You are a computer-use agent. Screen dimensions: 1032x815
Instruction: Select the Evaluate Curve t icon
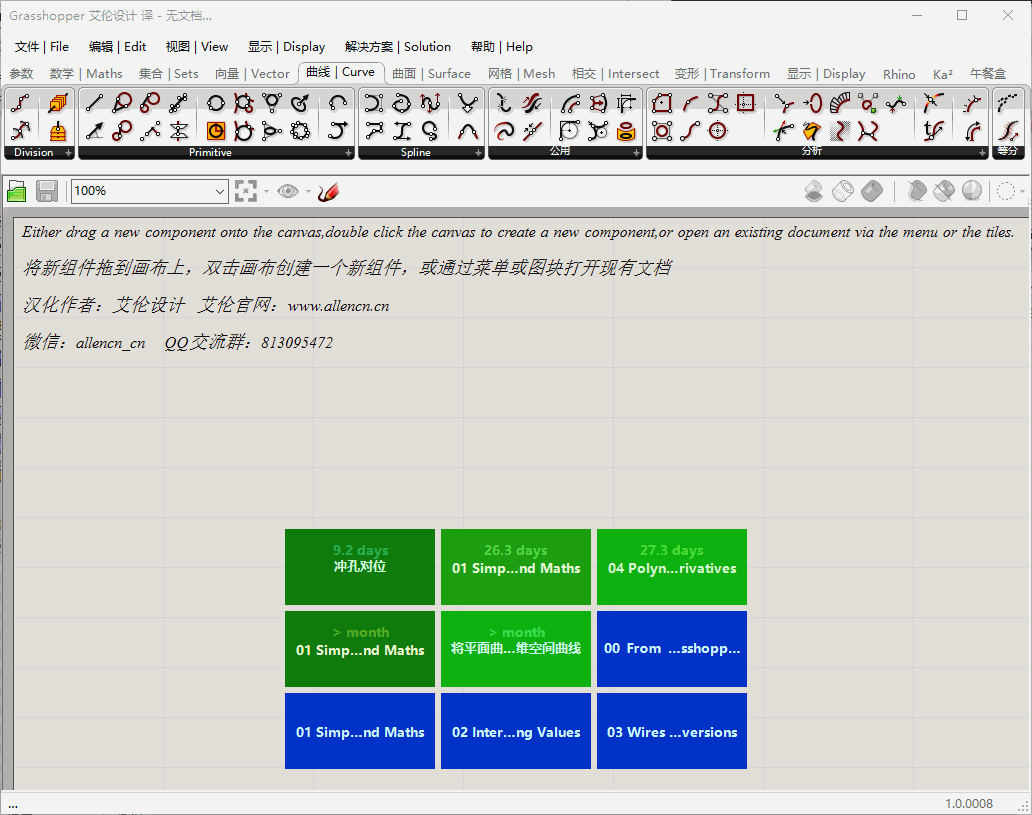pos(933,131)
